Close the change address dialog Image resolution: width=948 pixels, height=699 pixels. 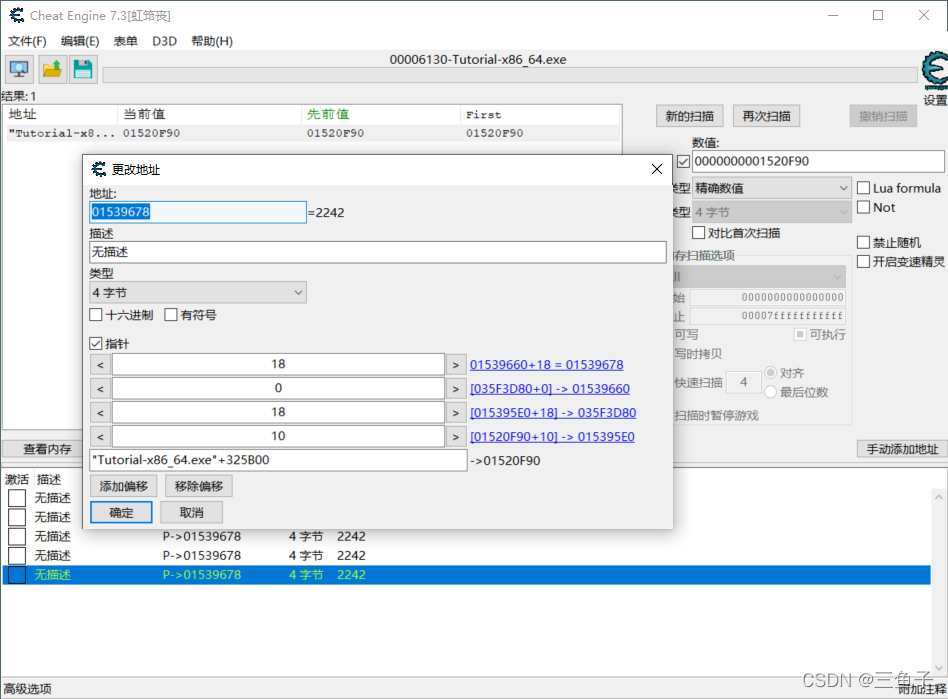[657, 169]
